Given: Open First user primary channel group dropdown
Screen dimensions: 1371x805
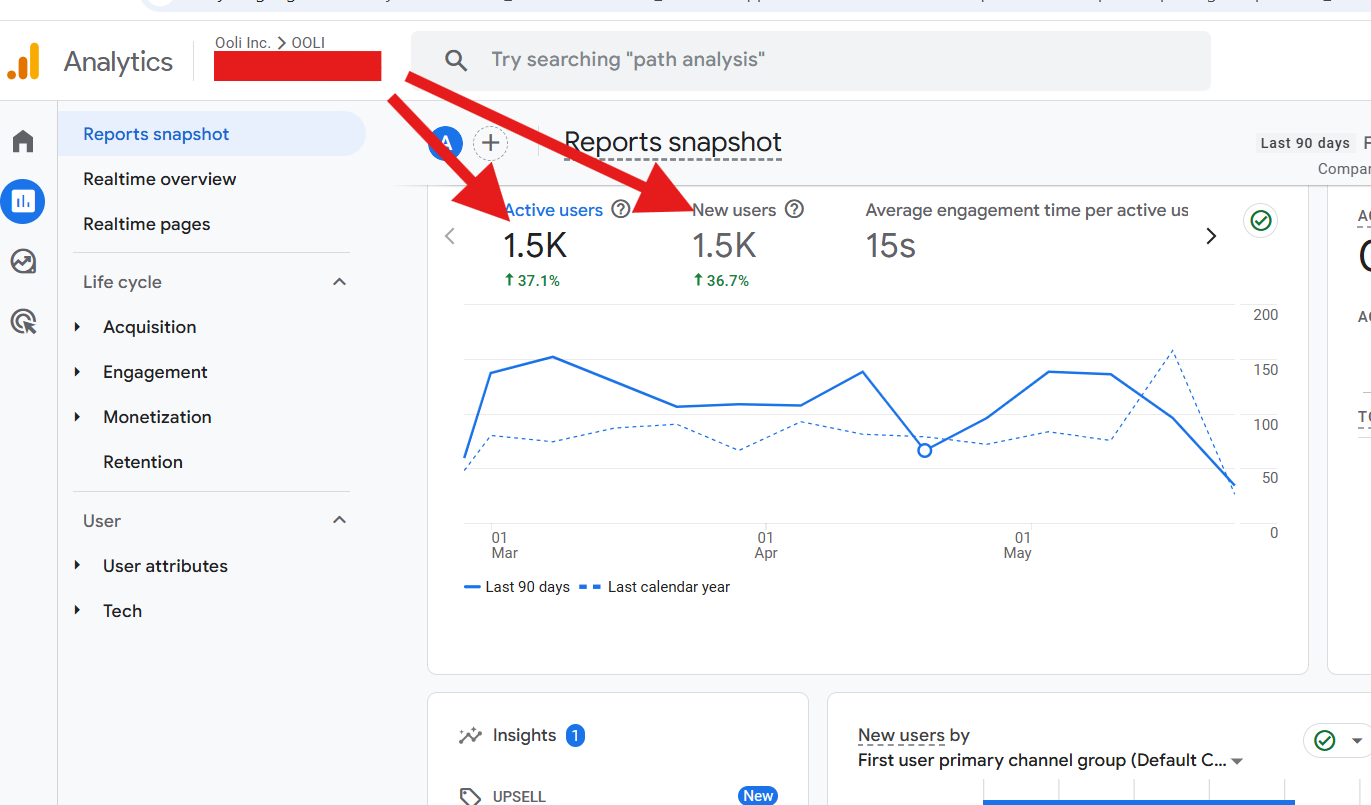Looking at the screenshot, I should (x=1050, y=760).
